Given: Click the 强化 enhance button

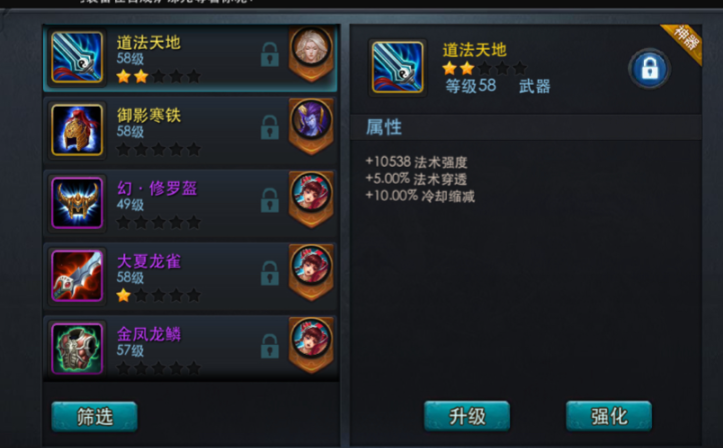Looking at the screenshot, I should point(609,416).
